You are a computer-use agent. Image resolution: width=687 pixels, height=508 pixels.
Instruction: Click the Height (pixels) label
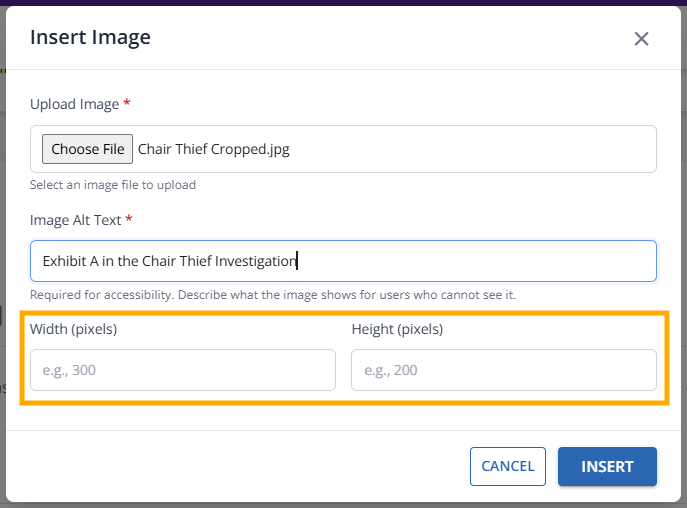pos(397,329)
